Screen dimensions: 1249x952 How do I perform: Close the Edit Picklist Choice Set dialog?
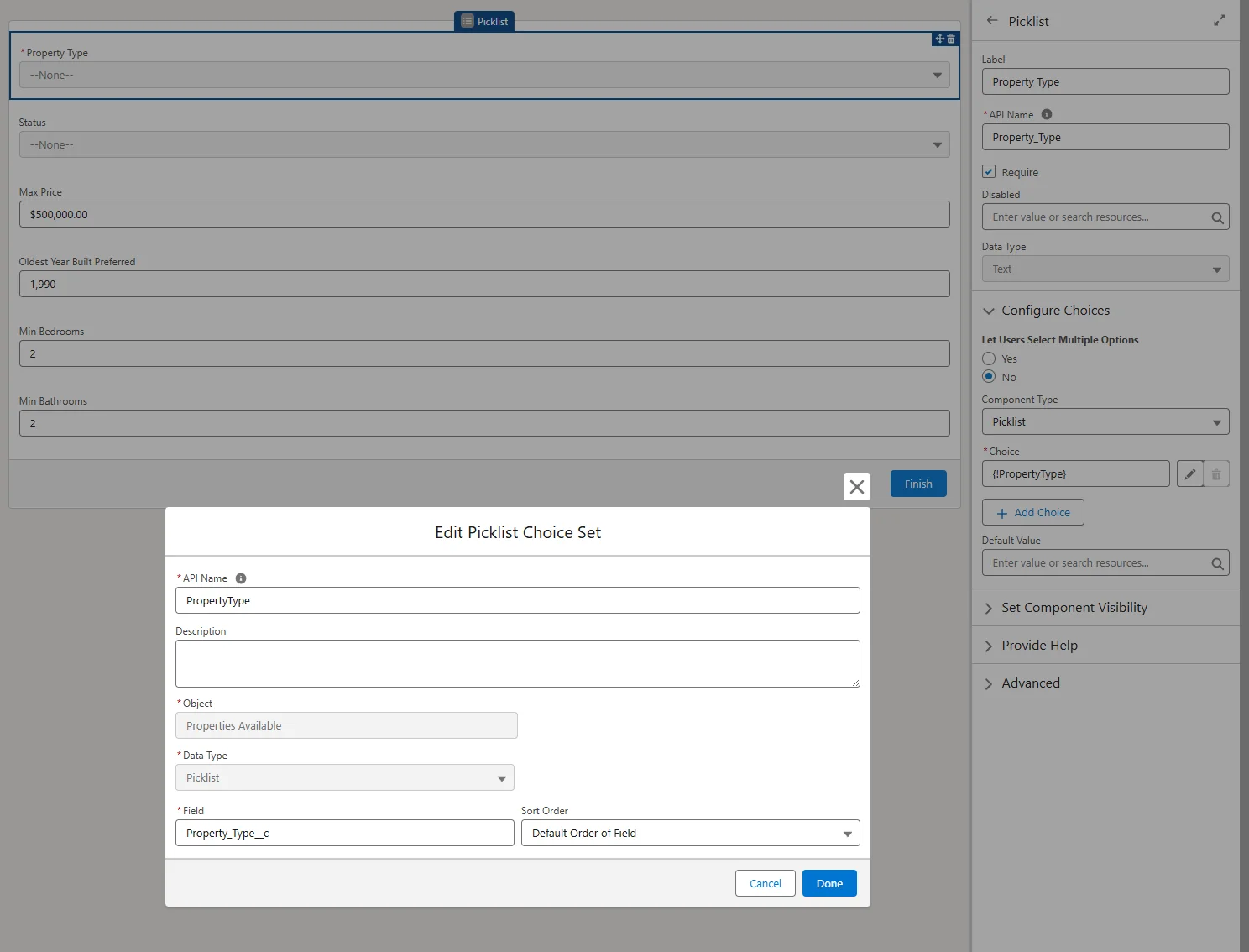point(856,487)
